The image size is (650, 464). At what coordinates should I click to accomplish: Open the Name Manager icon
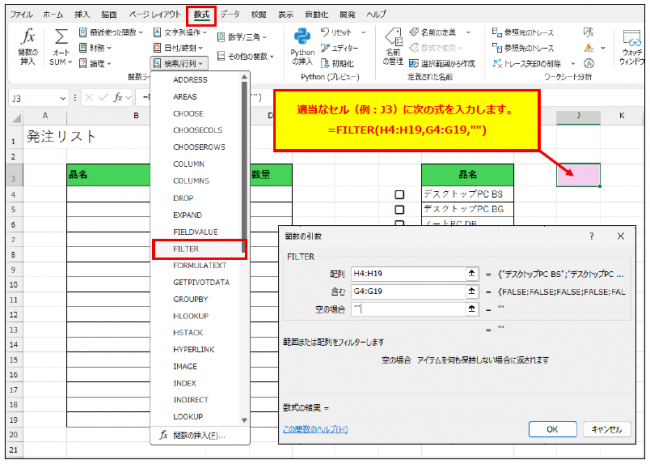[393, 47]
